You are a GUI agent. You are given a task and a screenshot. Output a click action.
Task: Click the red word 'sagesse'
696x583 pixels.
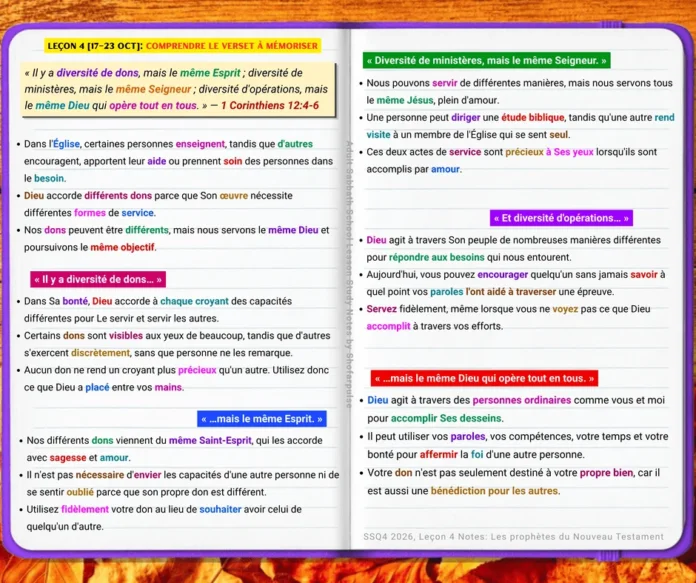point(68,458)
